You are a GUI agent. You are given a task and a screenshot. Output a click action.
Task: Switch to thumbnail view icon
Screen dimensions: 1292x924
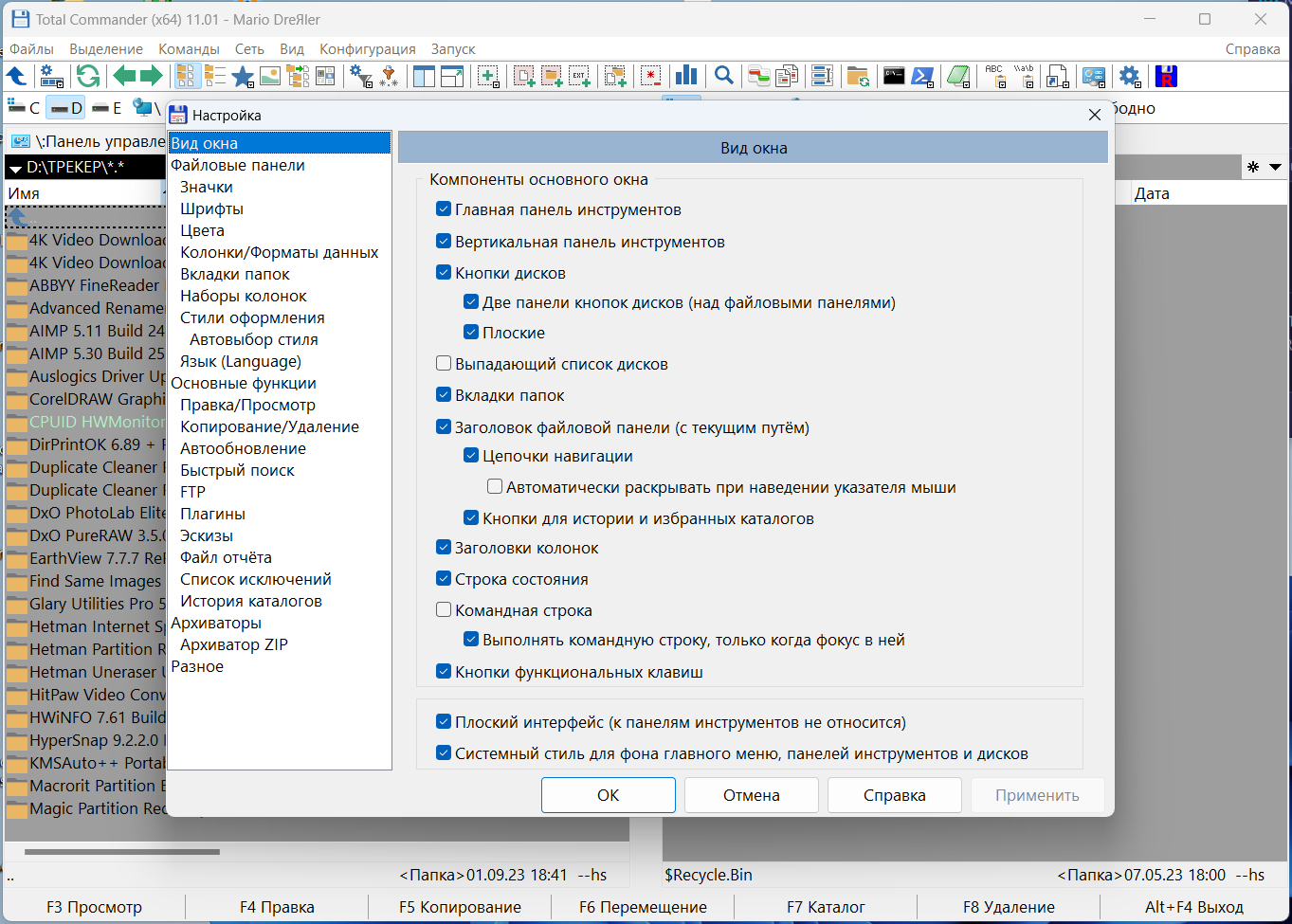point(270,76)
